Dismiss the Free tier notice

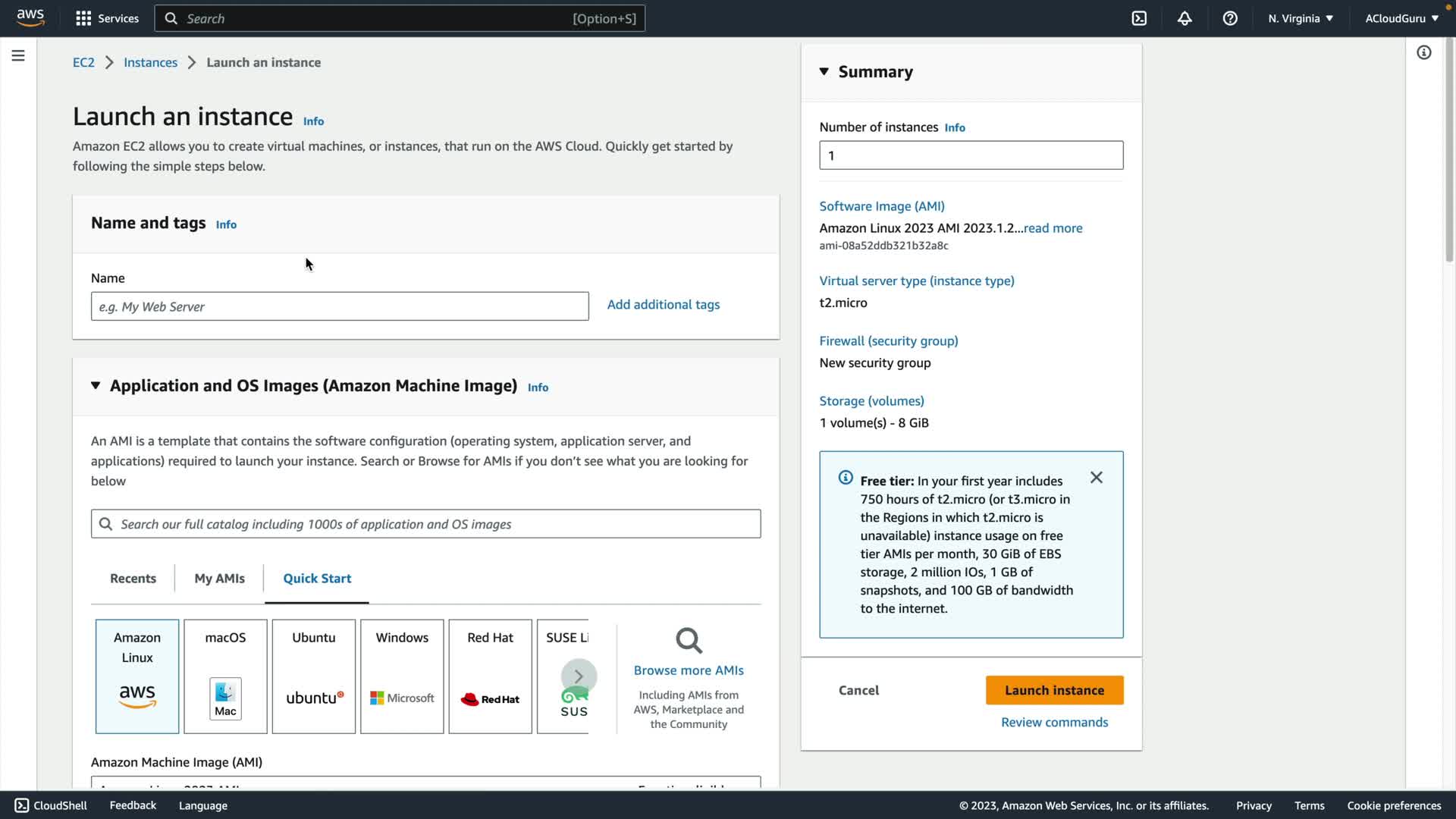click(x=1096, y=477)
